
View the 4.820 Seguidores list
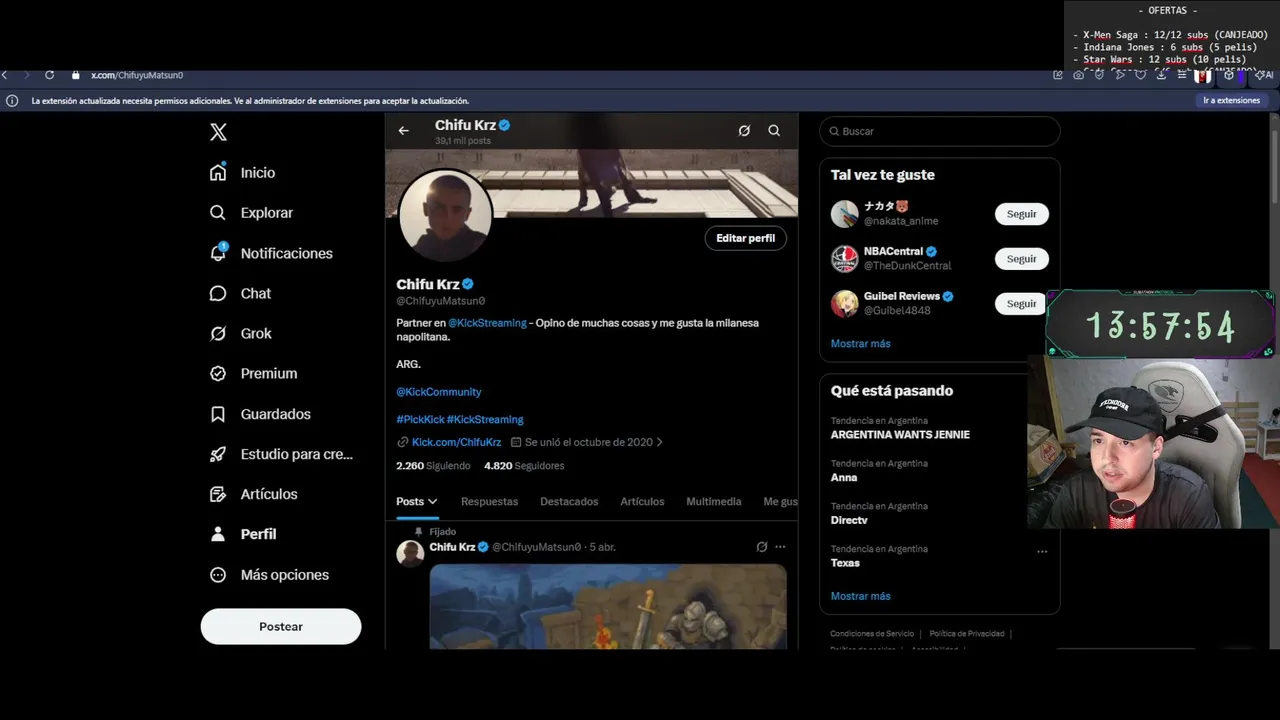click(524, 466)
